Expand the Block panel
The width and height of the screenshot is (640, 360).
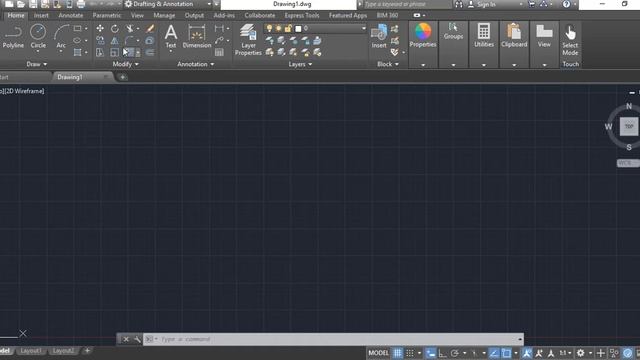pyautogui.click(x=387, y=64)
